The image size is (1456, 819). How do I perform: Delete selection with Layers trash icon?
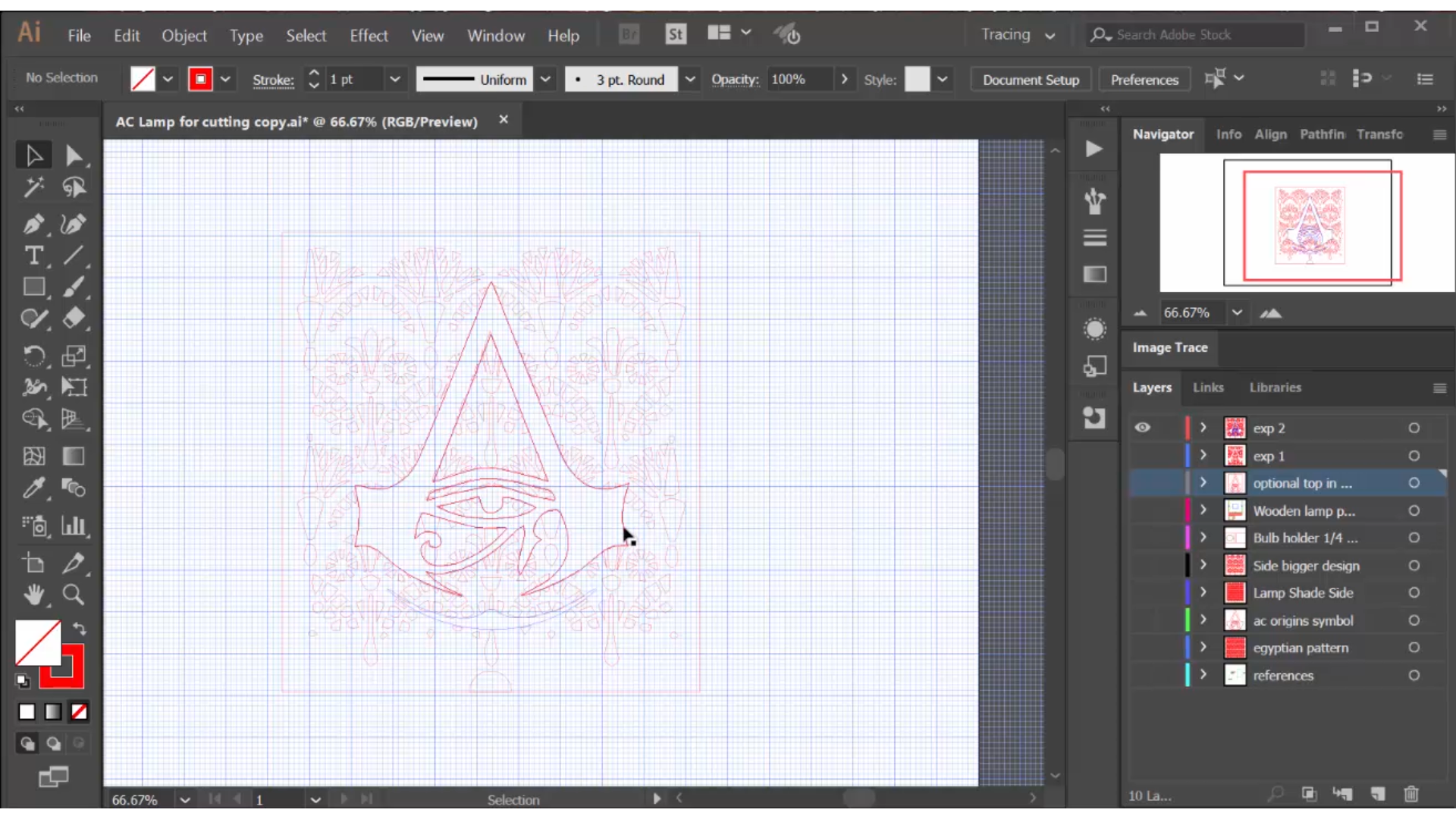click(1410, 795)
